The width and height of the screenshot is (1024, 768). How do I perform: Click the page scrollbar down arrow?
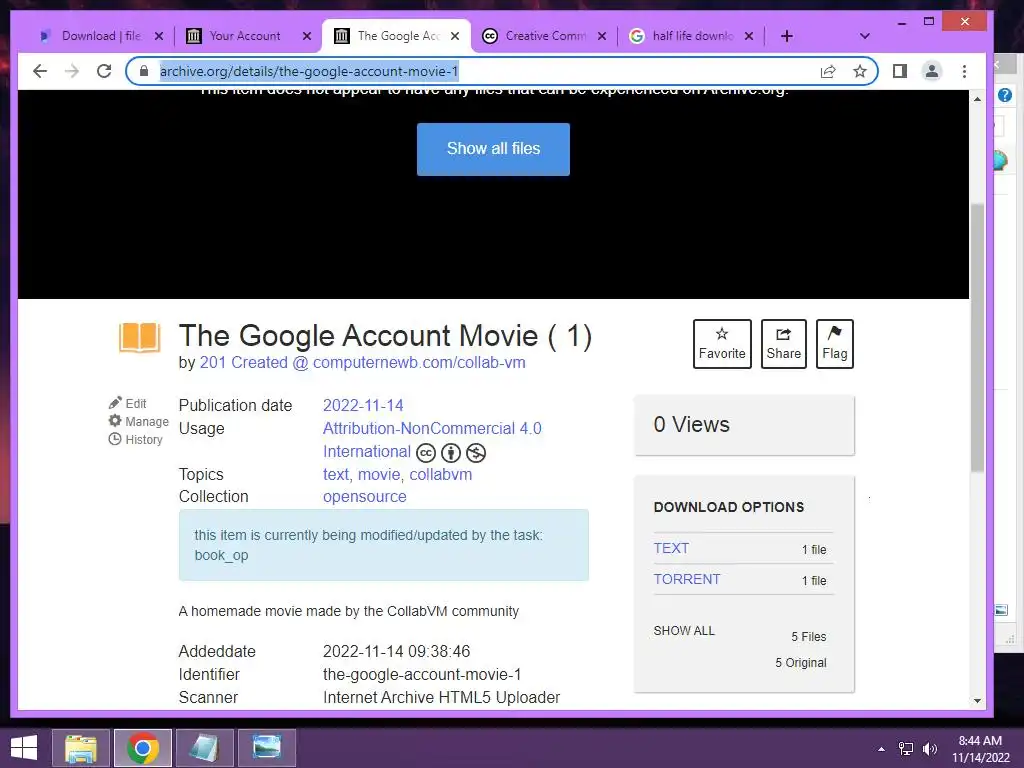coord(977,701)
